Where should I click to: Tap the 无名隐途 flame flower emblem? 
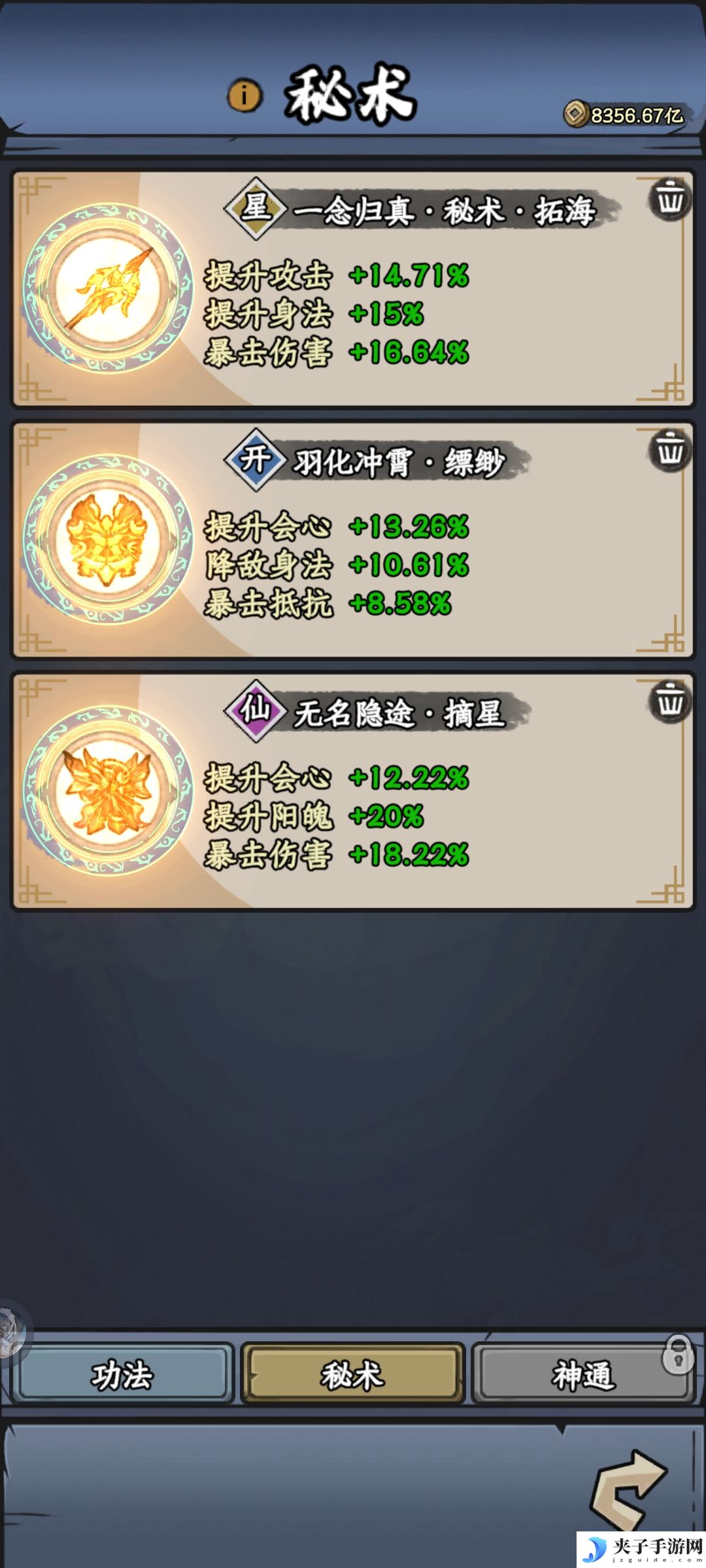pos(109,791)
